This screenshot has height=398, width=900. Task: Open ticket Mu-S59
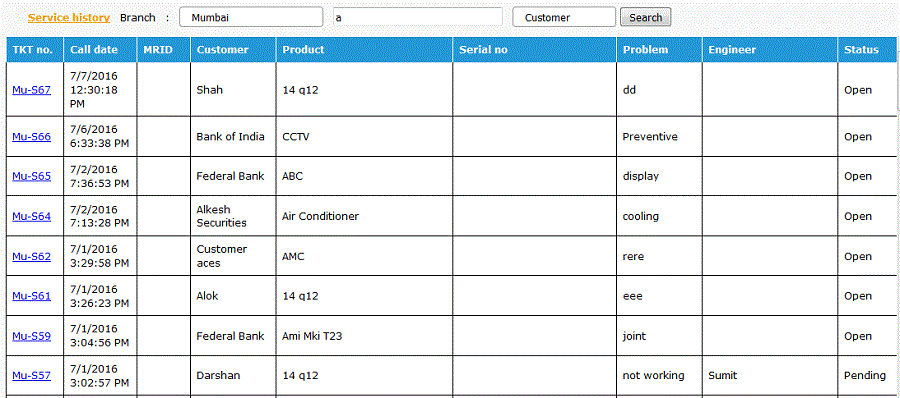tap(32, 336)
